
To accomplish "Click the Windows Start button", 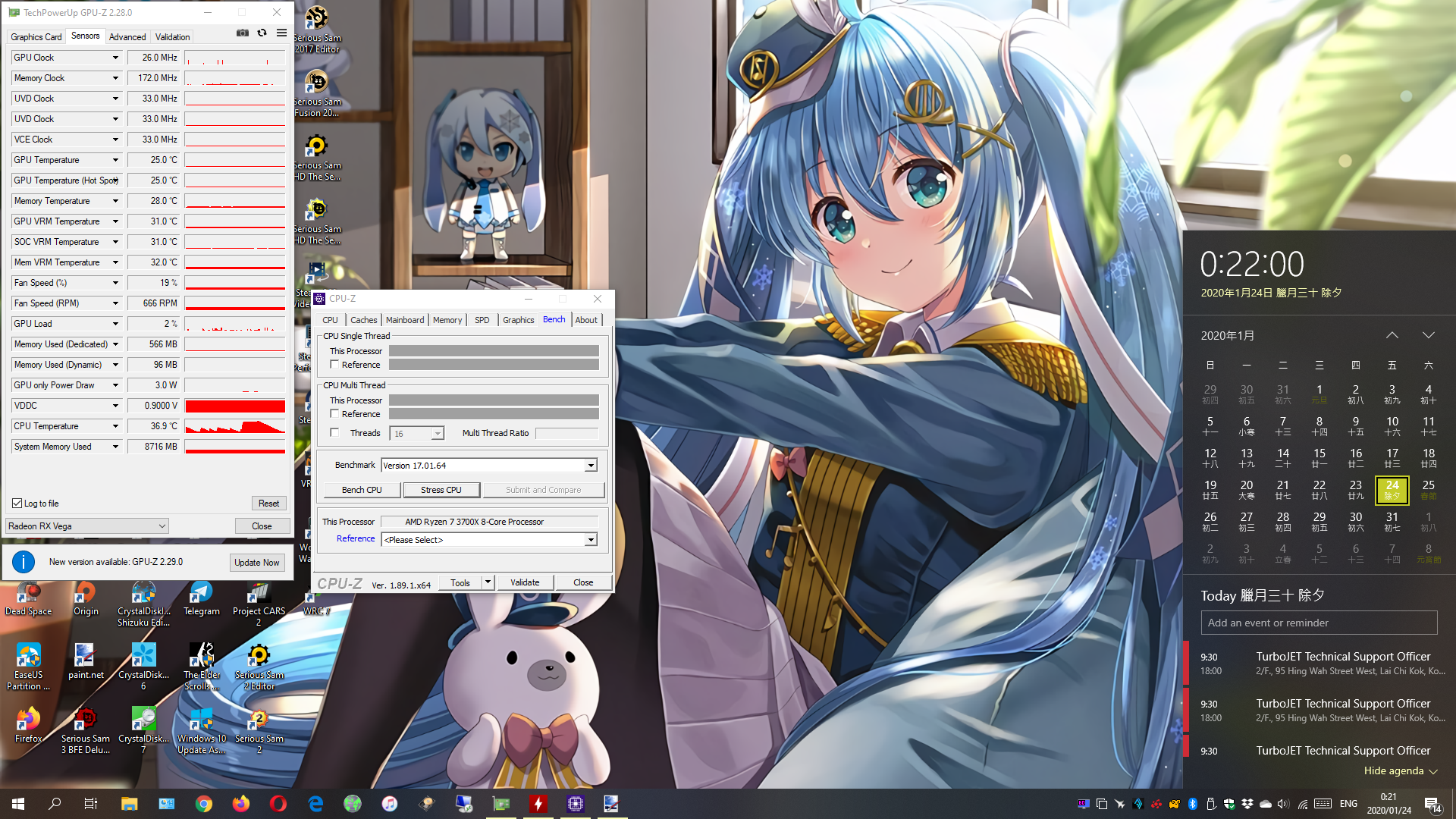I will (x=18, y=804).
